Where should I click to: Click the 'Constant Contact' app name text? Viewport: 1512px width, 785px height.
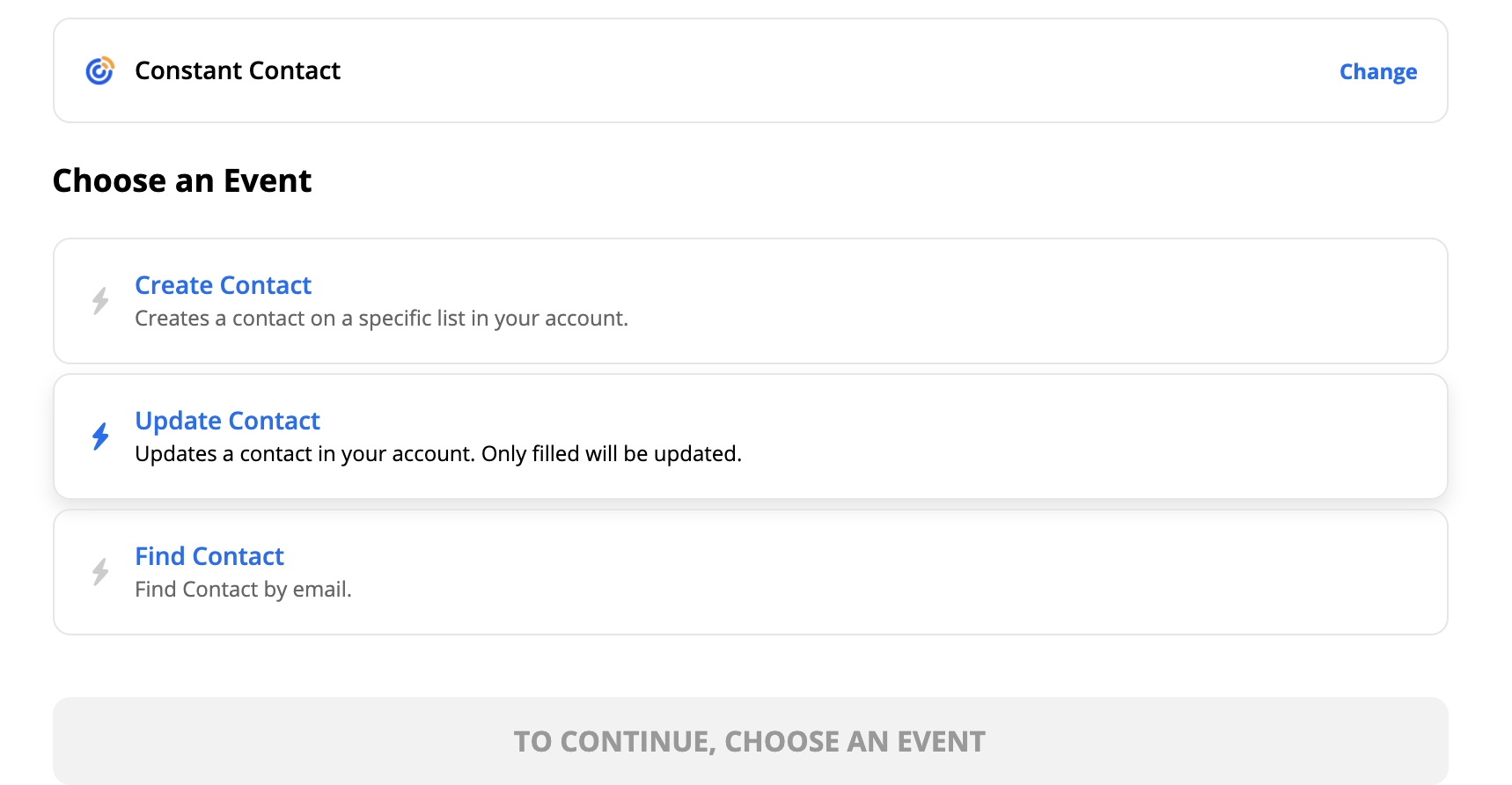coord(238,70)
